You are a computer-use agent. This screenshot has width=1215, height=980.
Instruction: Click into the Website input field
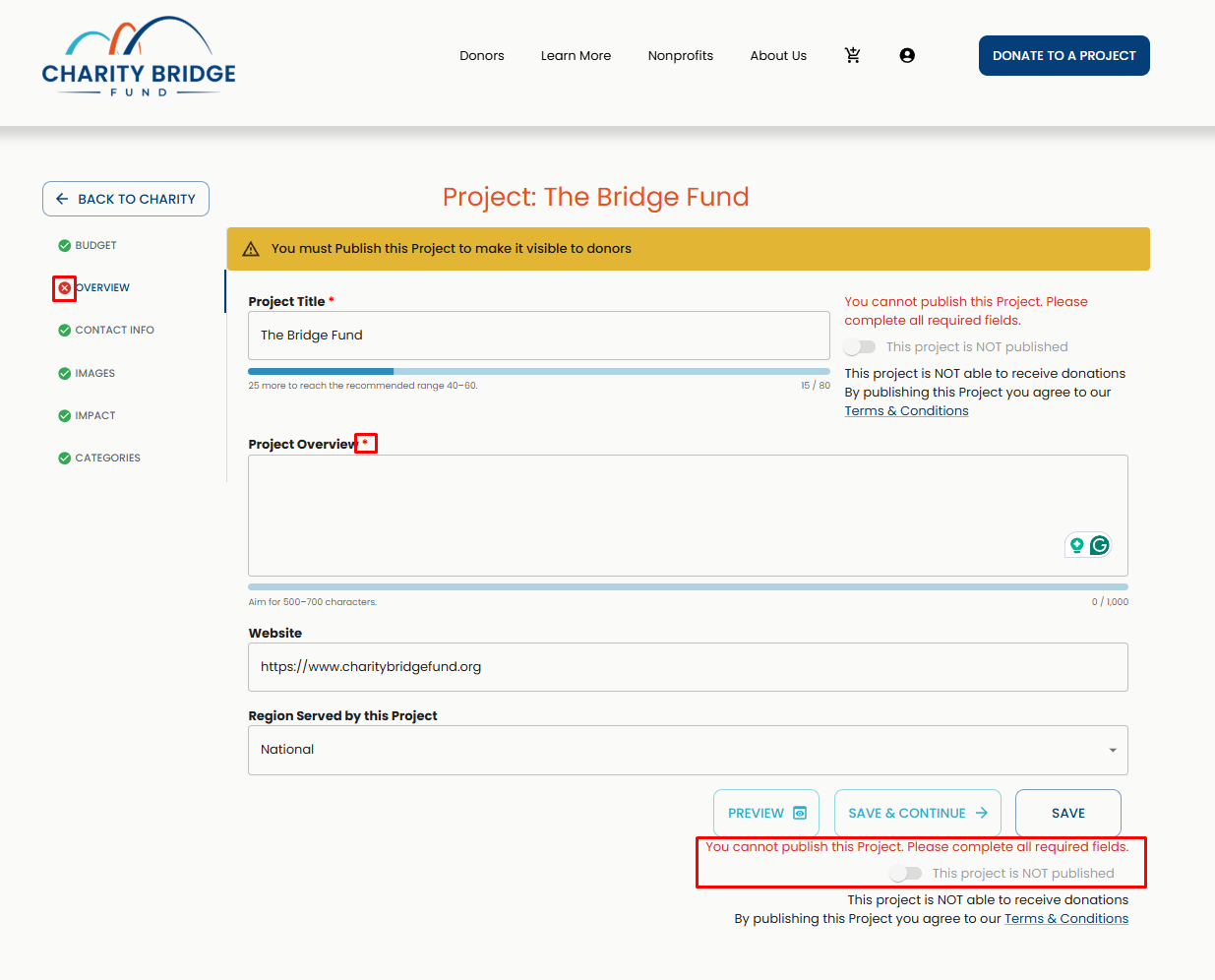point(688,667)
